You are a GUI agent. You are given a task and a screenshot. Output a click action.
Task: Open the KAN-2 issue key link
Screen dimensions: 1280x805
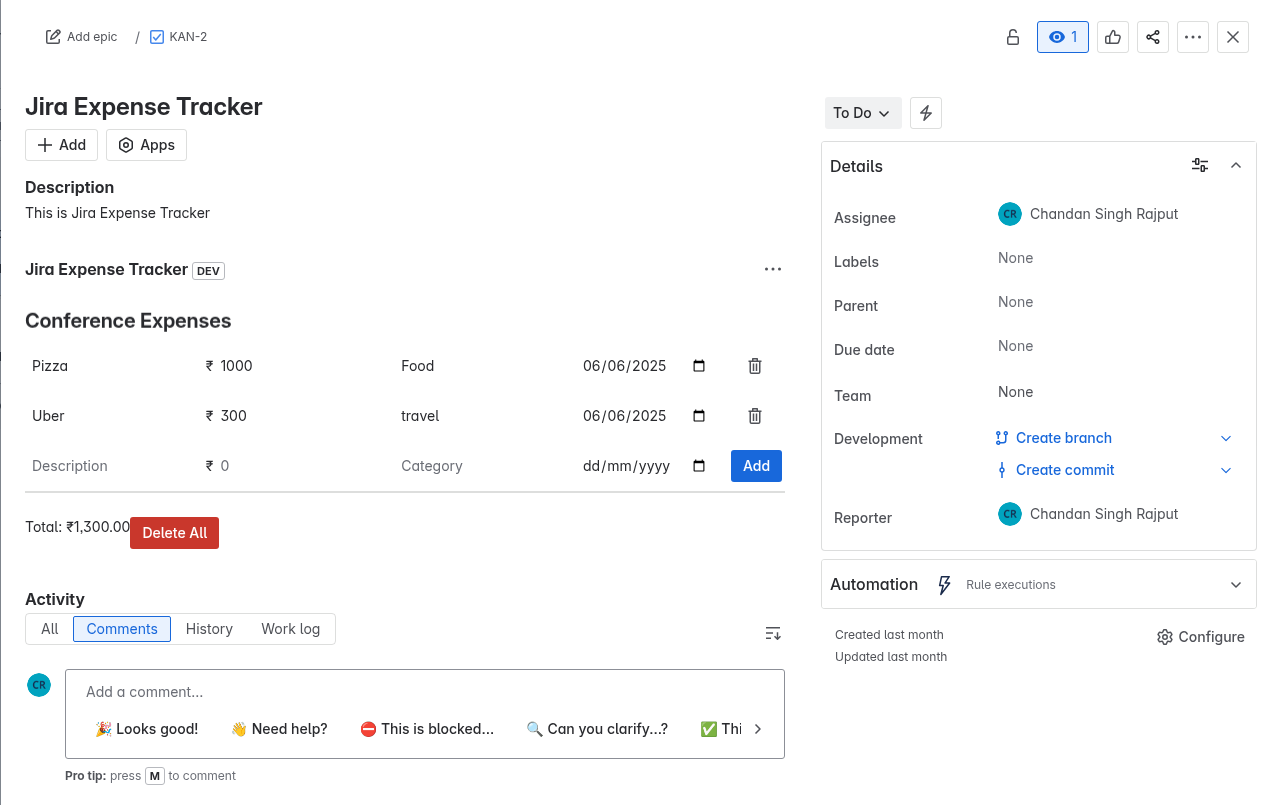tap(188, 37)
